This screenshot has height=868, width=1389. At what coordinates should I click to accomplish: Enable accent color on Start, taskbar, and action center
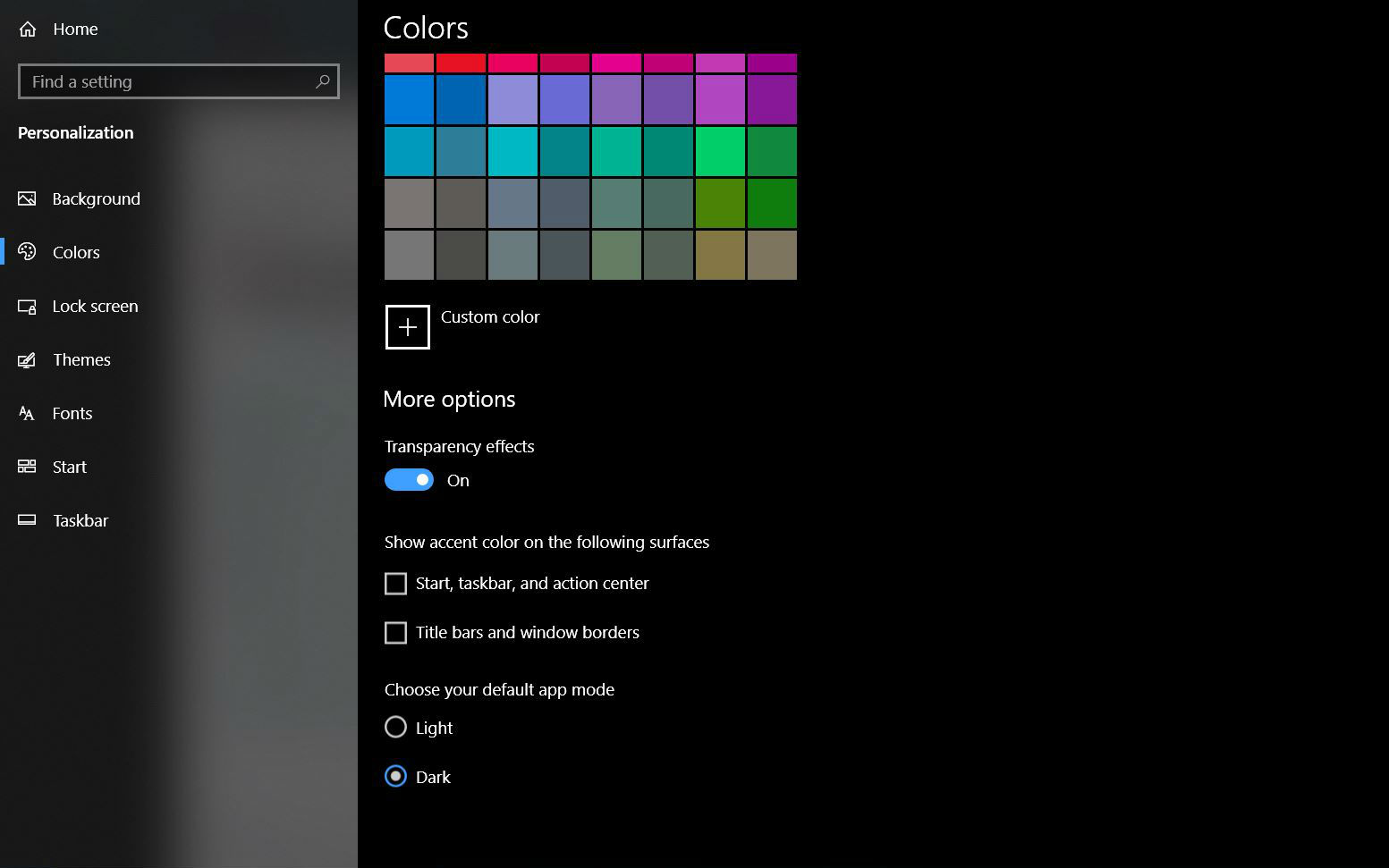point(395,583)
